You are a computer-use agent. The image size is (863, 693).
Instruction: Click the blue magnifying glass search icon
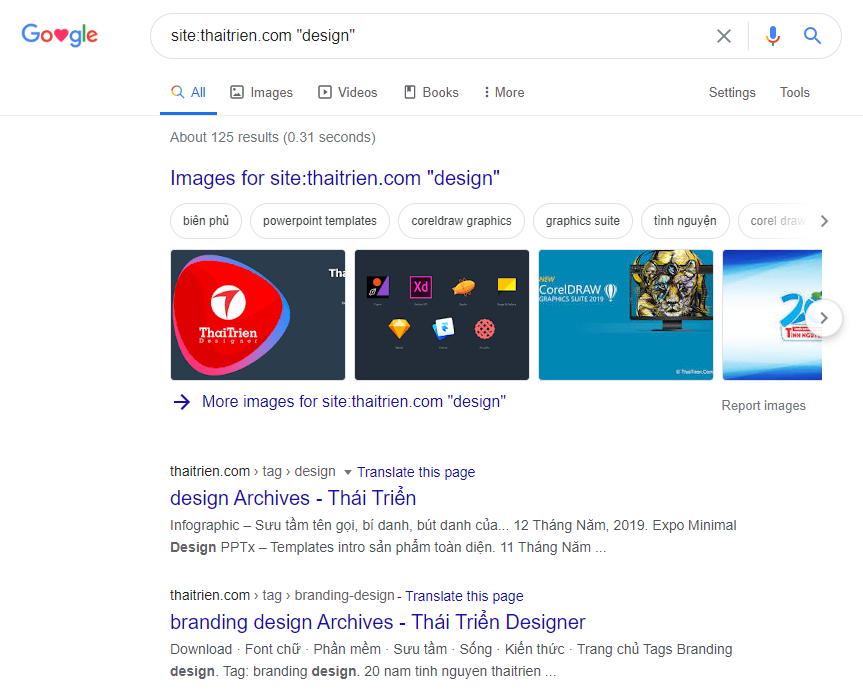tap(812, 35)
